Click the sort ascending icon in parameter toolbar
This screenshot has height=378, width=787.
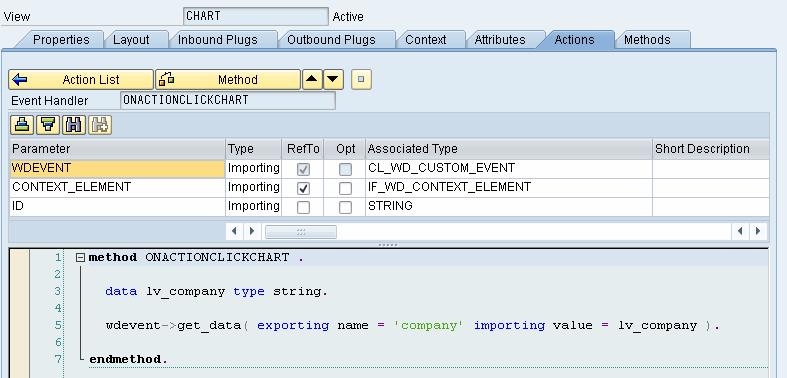click(x=22, y=124)
